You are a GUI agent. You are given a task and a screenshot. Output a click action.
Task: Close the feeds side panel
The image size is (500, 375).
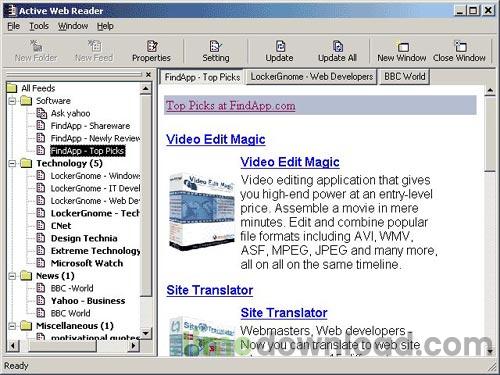[x=148, y=75]
